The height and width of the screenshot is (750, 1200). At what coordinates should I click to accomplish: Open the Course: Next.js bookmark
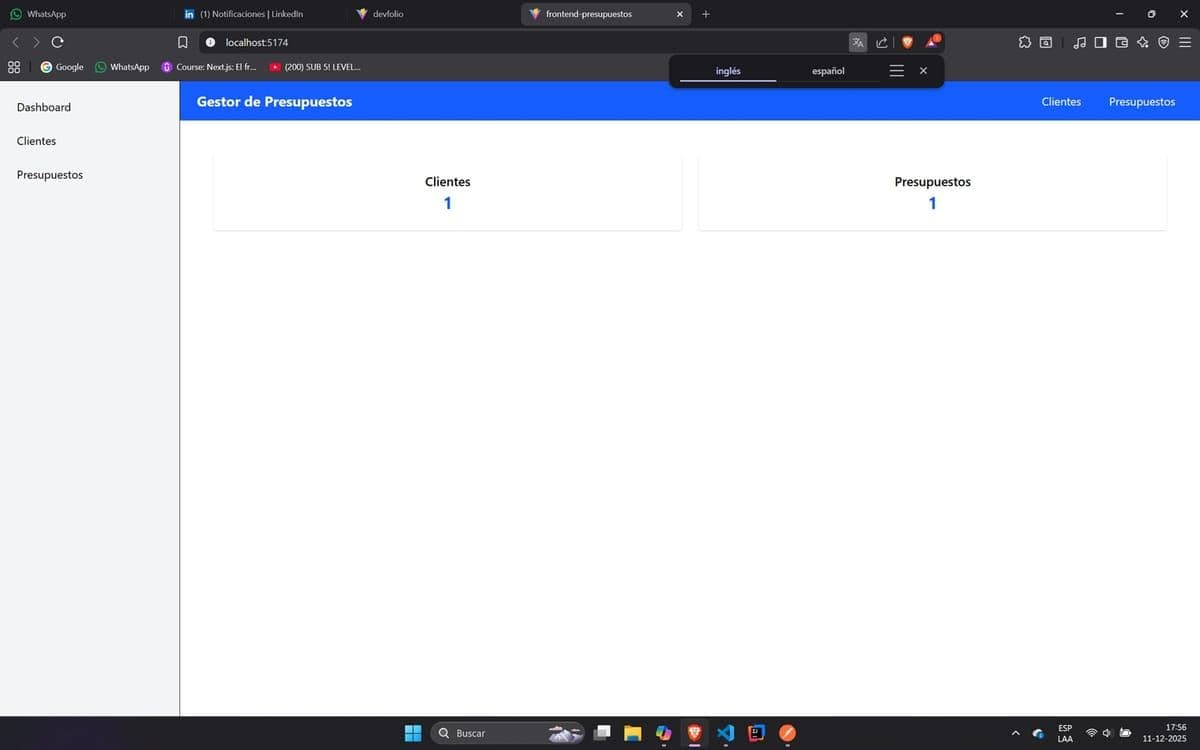[x=209, y=67]
